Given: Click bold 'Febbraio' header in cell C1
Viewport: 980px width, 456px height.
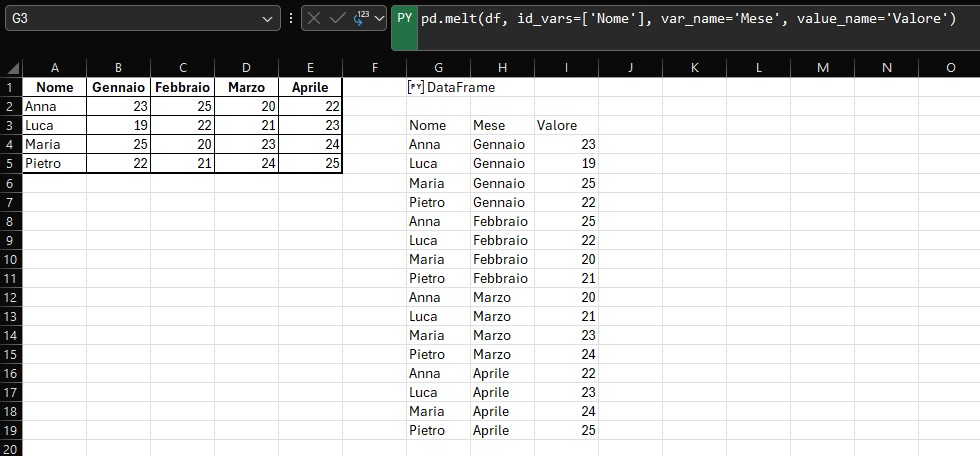Looking at the screenshot, I should [182, 87].
